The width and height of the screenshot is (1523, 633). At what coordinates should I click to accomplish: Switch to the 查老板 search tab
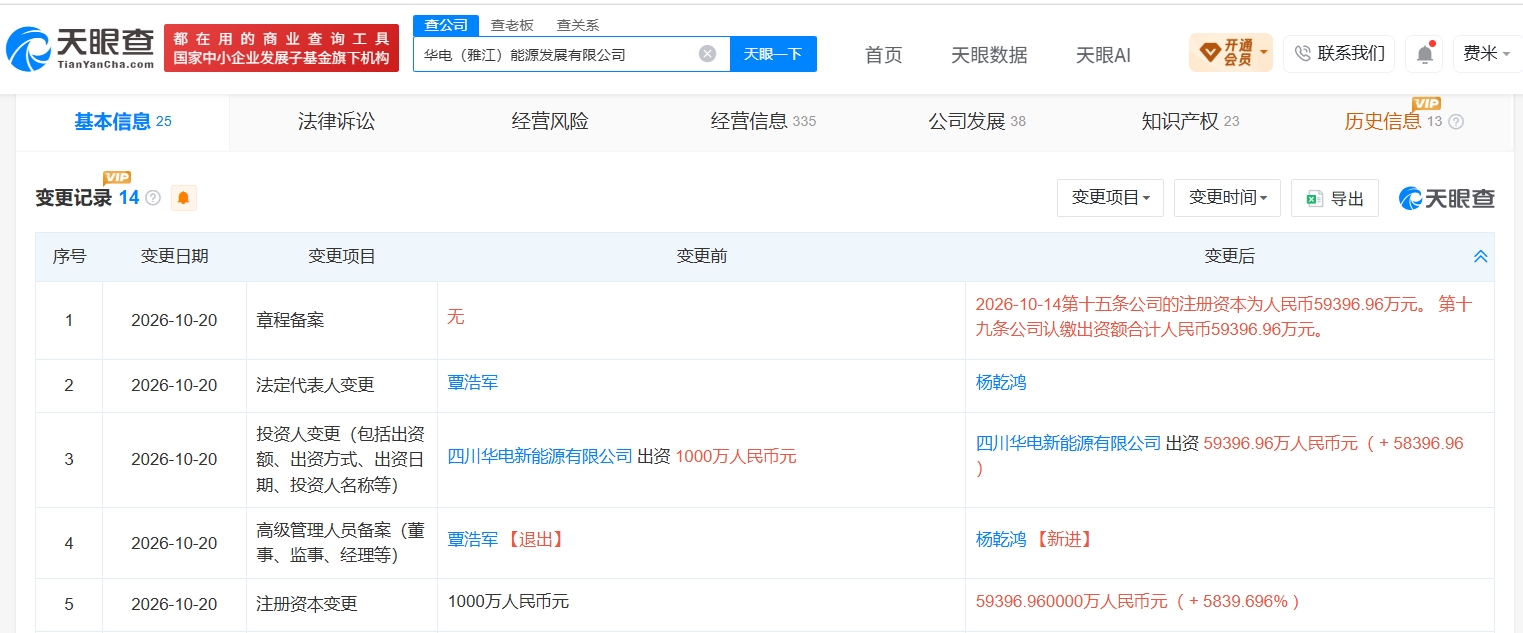click(511, 26)
